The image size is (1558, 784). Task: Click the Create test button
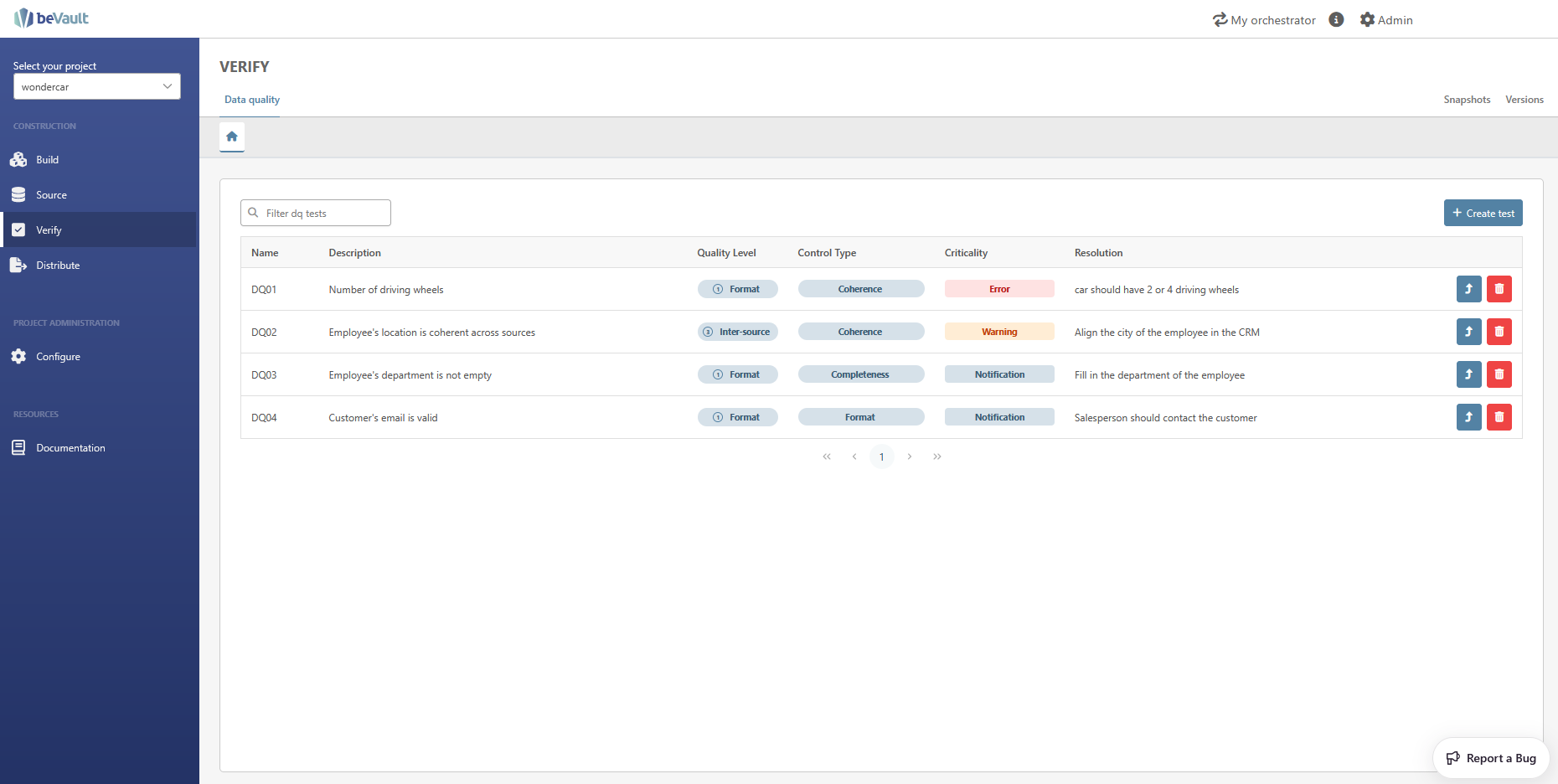click(1483, 213)
